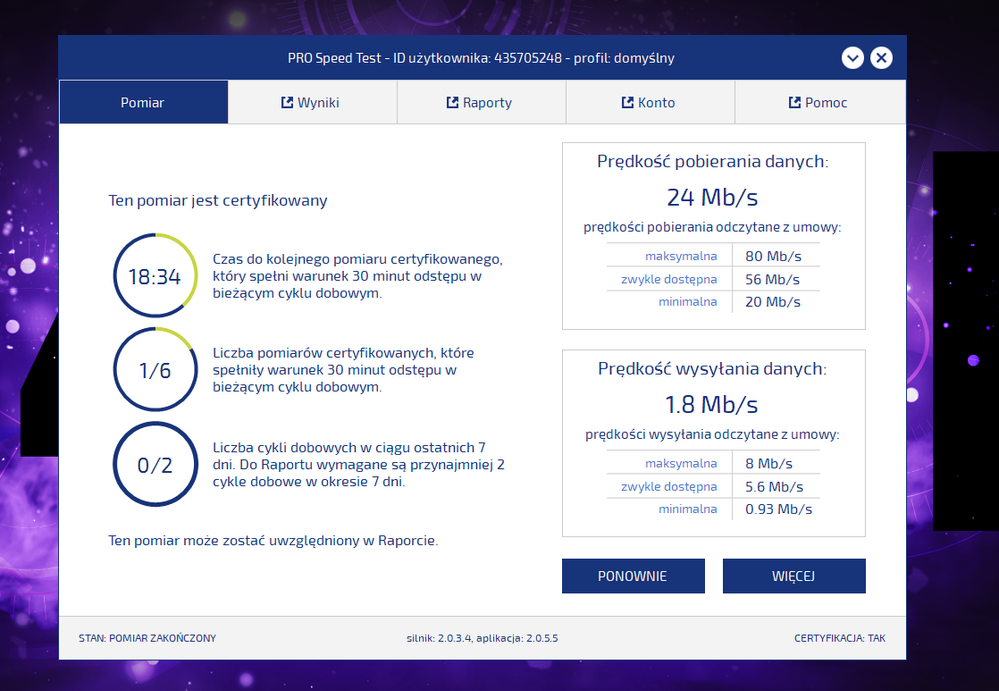
Task: Close PRO Speed Test with the X icon
Action: click(881, 58)
